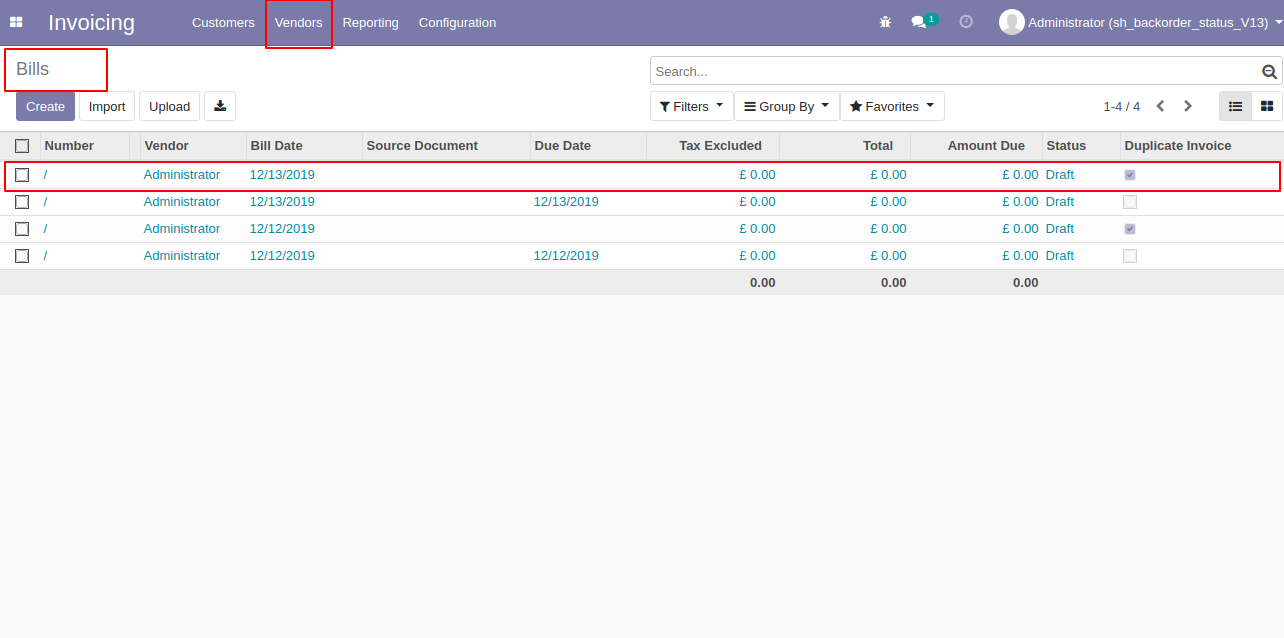Open the Favorites dropdown
Image resolution: width=1284 pixels, height=638 pixels.
[892, 106]
